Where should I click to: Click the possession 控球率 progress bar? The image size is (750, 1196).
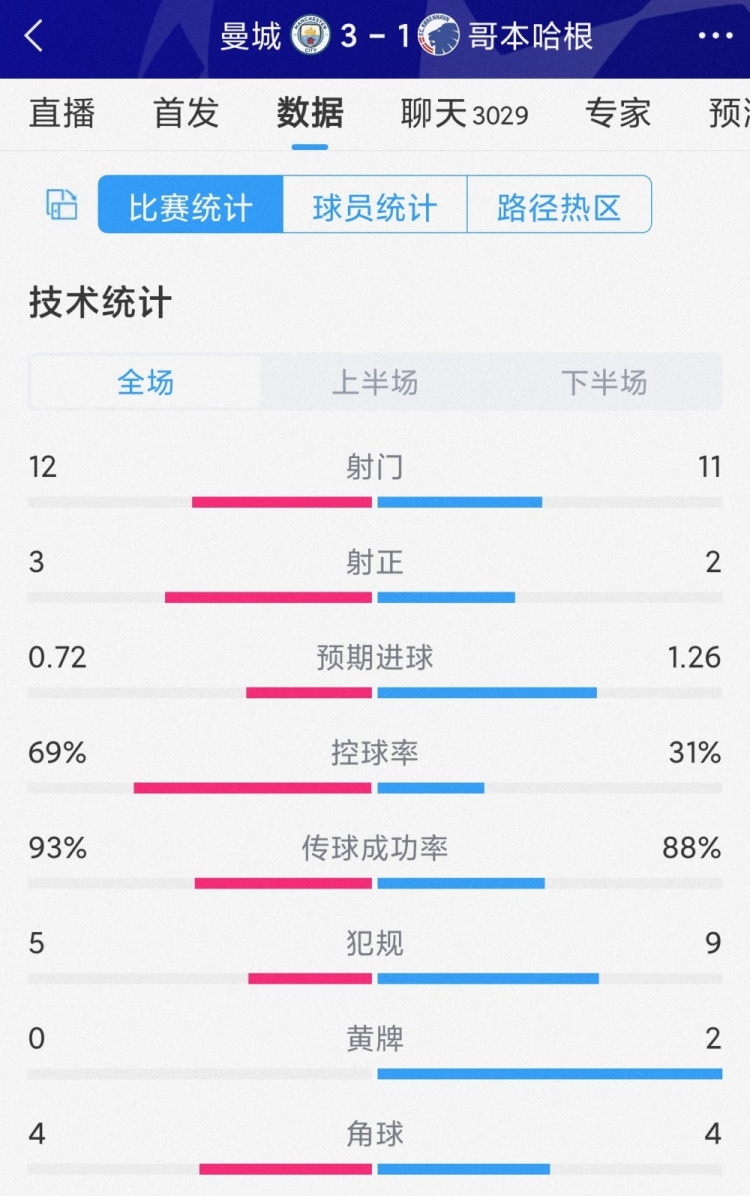tap(375, 788)
